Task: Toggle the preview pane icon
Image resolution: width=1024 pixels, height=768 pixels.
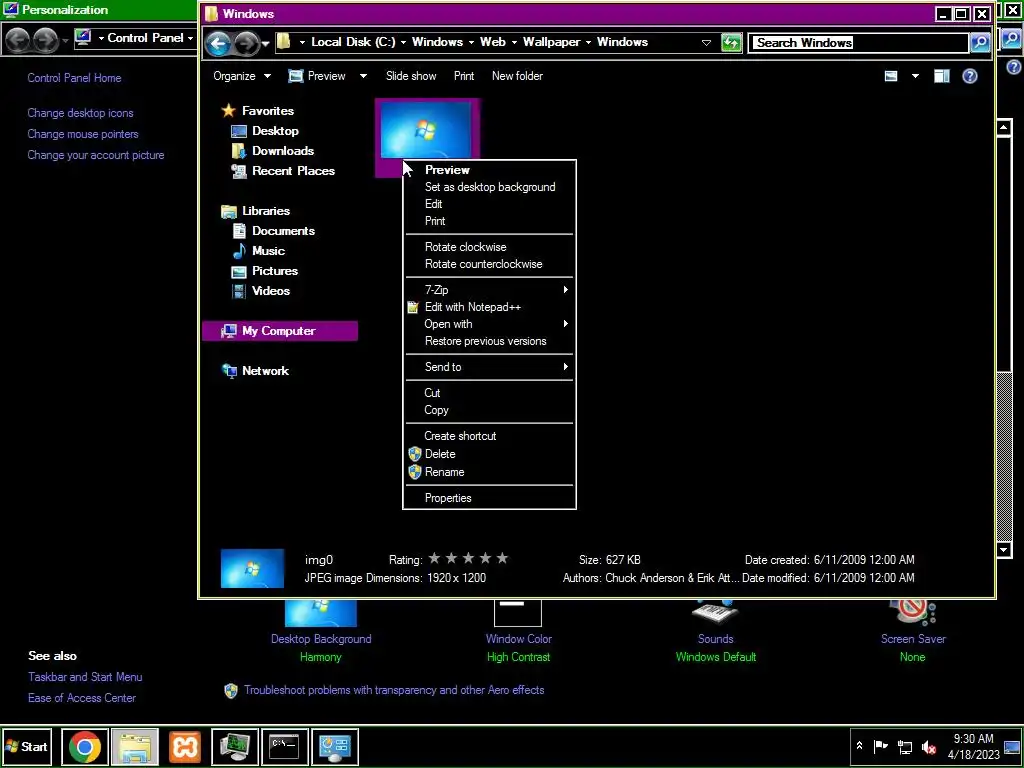Action: point(941,76)
